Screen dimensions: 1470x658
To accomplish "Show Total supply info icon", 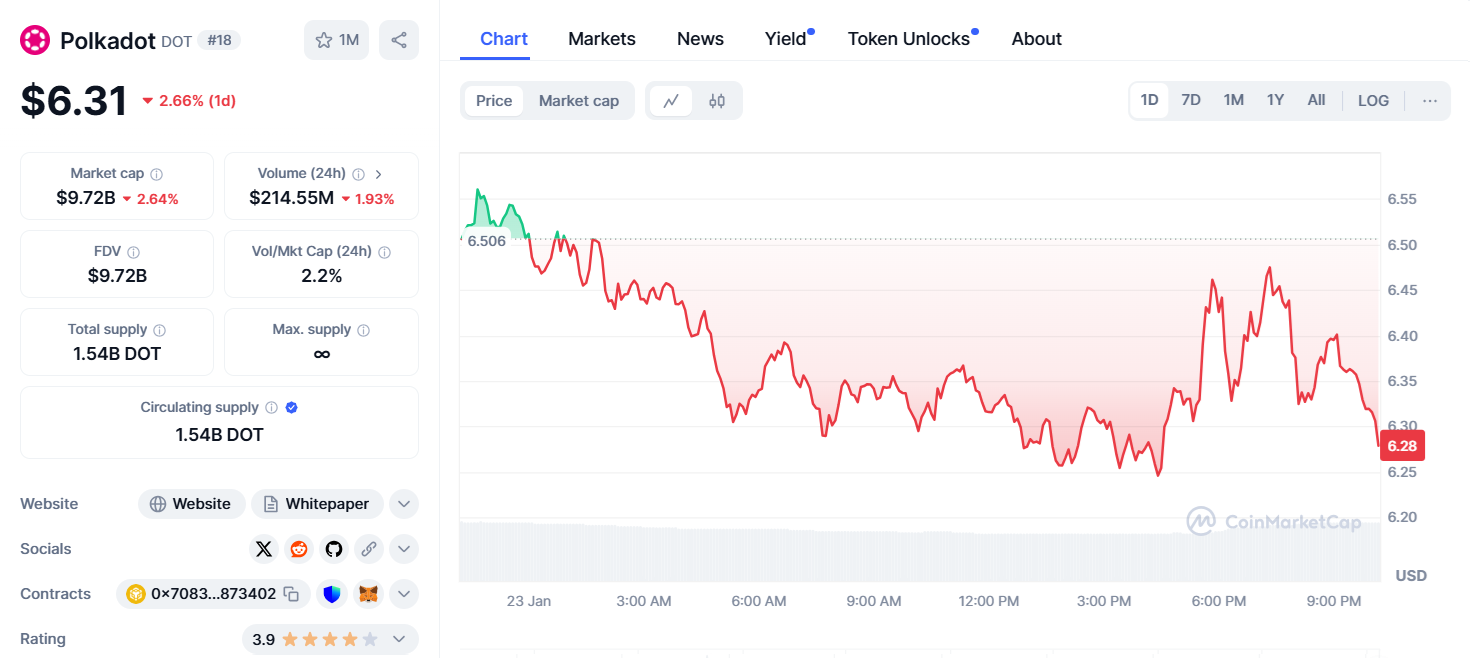I will (160, 330).
